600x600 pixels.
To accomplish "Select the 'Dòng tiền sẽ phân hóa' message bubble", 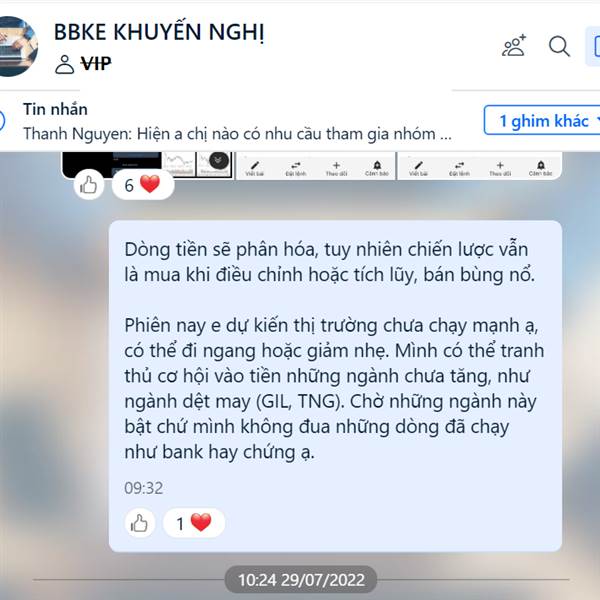I will 335,386.
